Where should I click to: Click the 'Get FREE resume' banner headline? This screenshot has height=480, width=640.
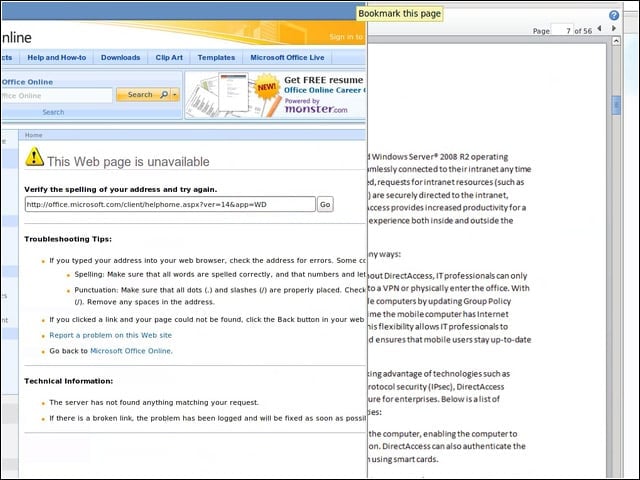324,80
